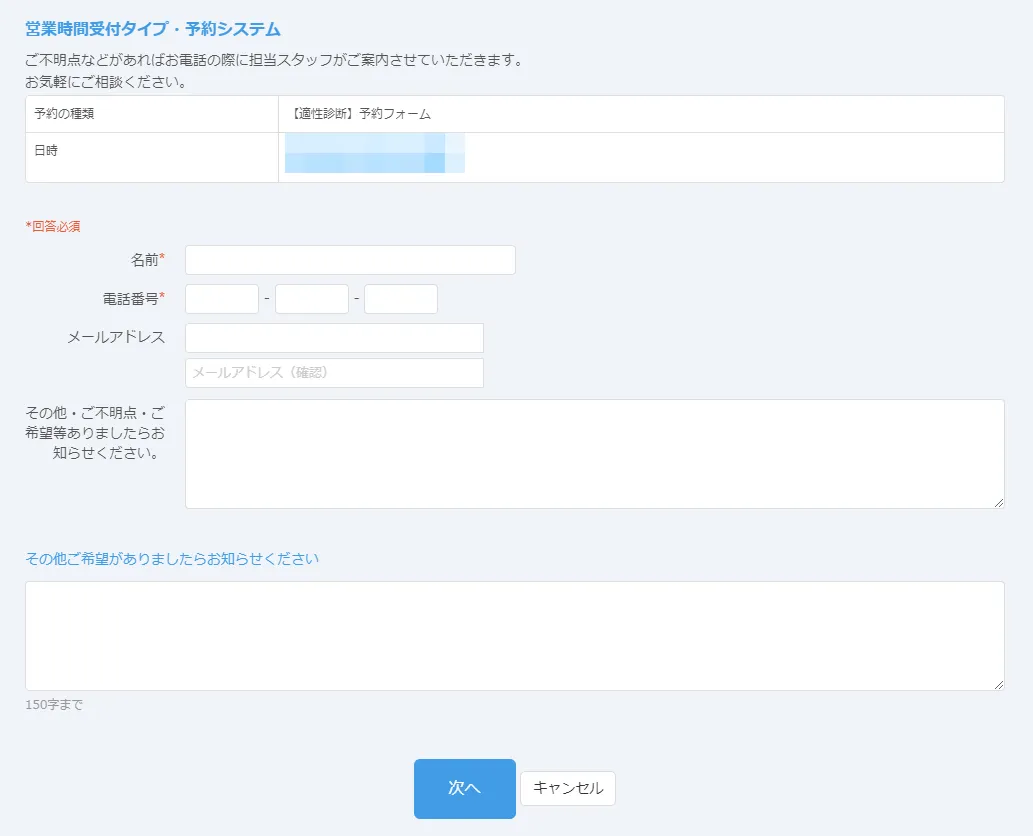Click the 日時 row label
Image resolution: width=1033 pixels, height=836 pixels.
47,150
